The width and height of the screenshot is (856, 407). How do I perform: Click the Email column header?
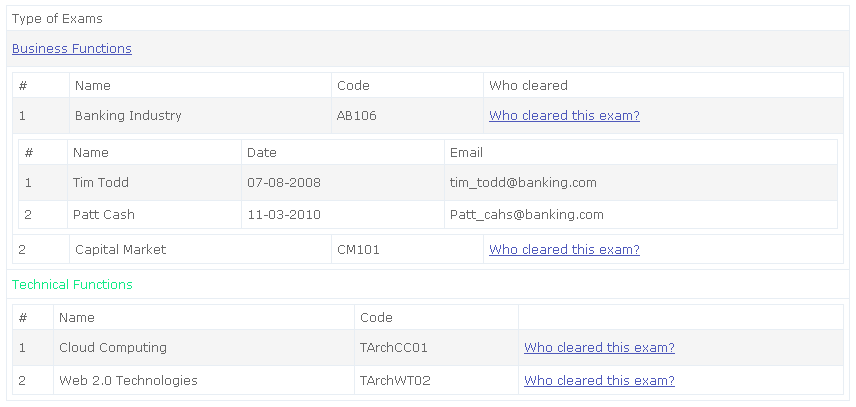click(466, 152)
